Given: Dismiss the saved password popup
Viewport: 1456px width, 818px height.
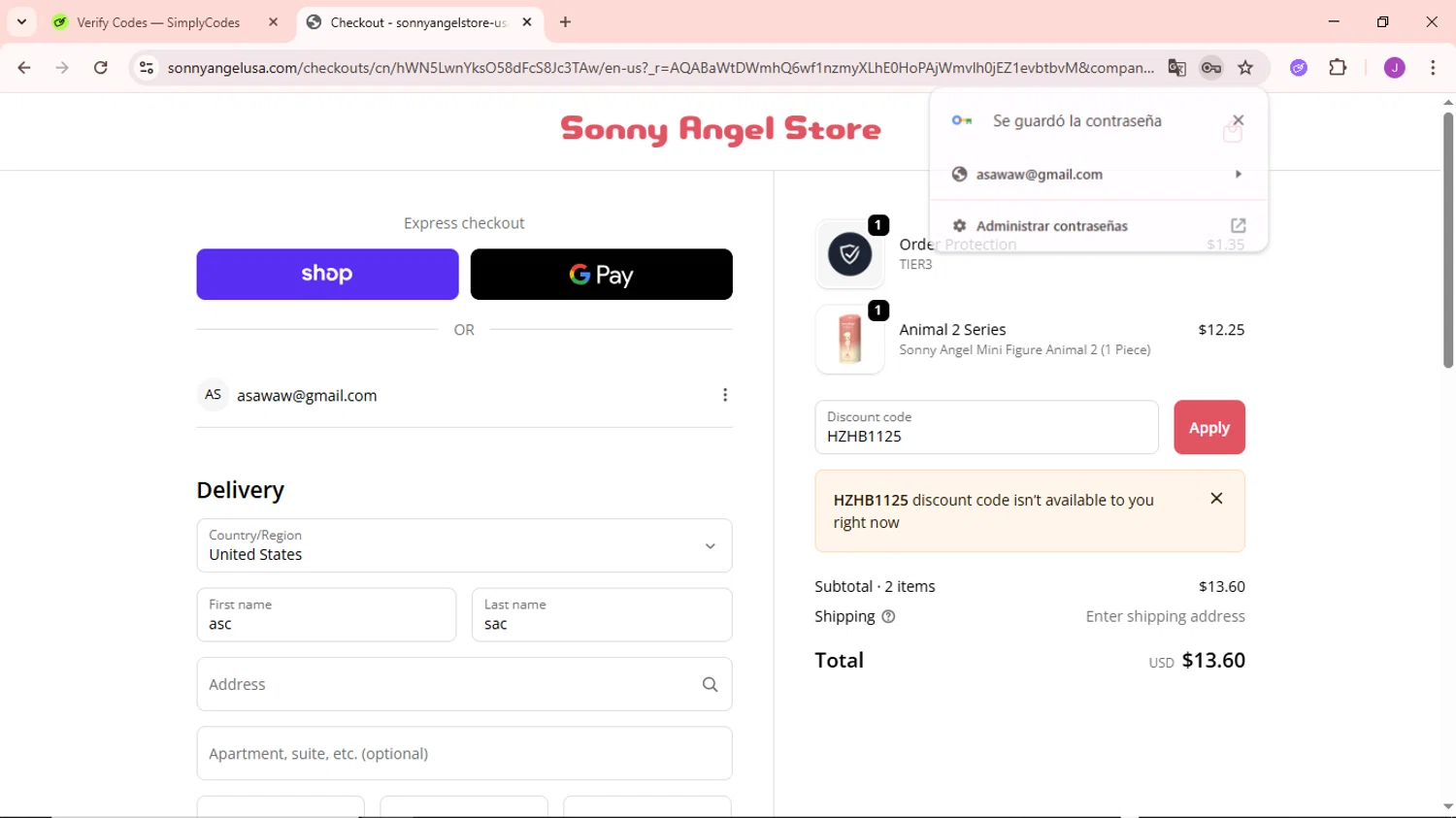Looking at the screenshot, I should point(1238,120).
